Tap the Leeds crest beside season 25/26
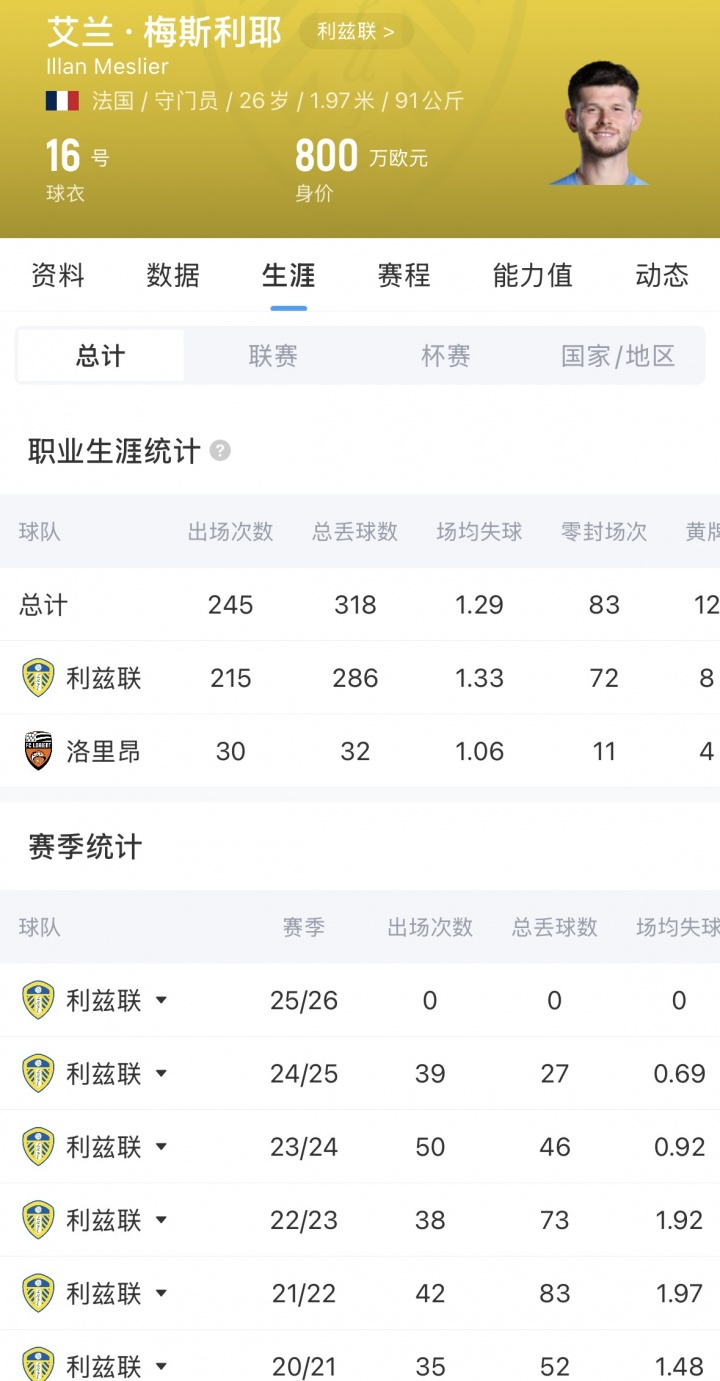 click(x=38, y=1000)
